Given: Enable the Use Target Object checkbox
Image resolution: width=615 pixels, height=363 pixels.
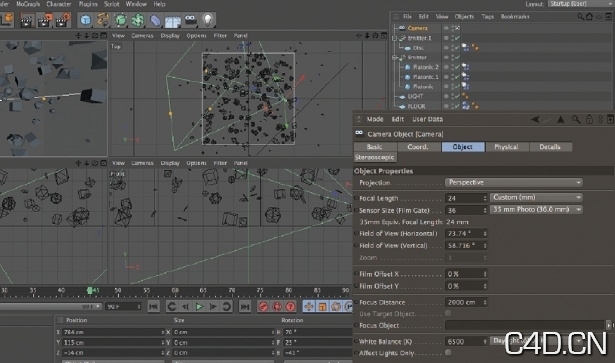Looking at the screenshot, I should tap(448, 313).
